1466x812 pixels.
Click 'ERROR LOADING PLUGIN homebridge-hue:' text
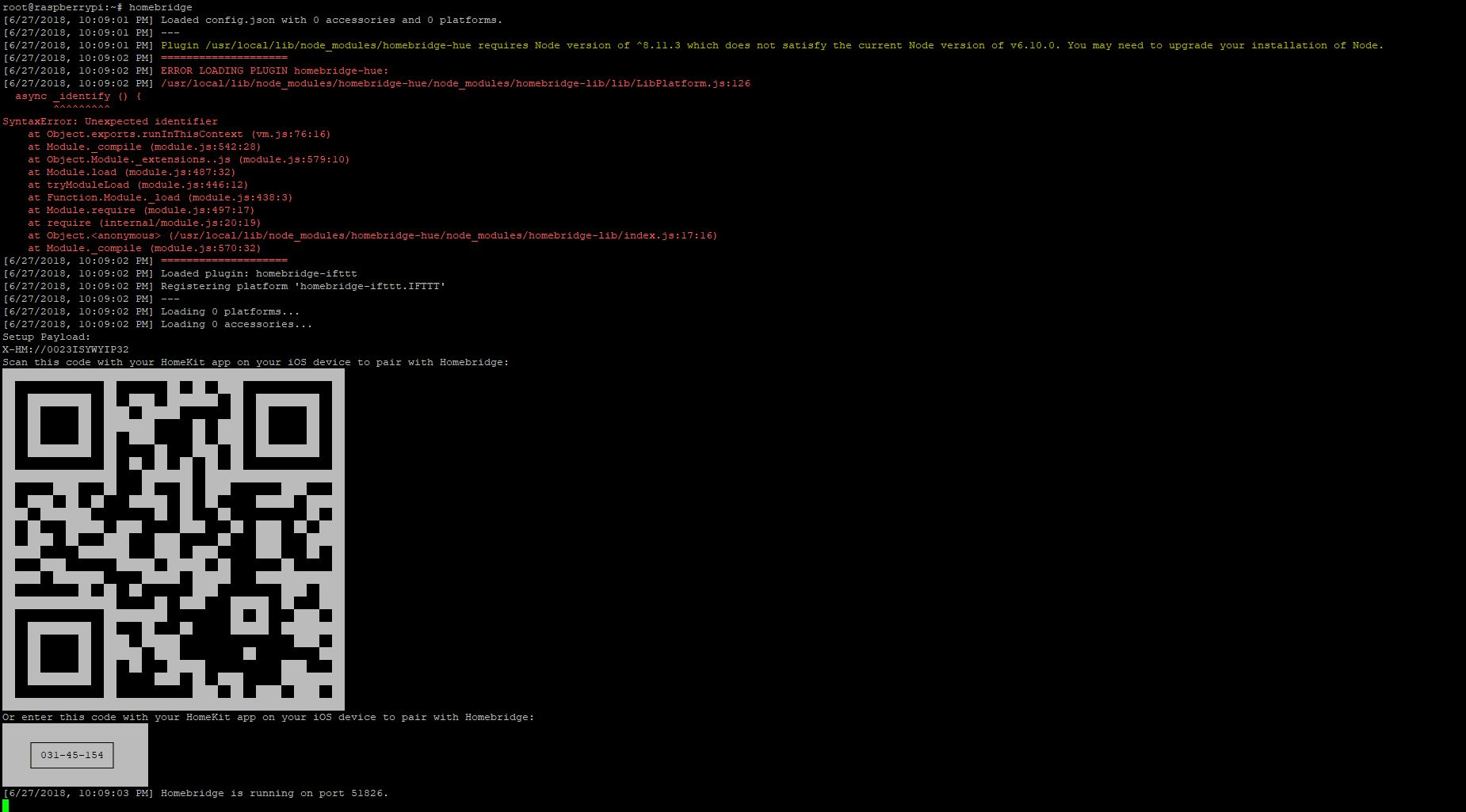tap(275, 71)
